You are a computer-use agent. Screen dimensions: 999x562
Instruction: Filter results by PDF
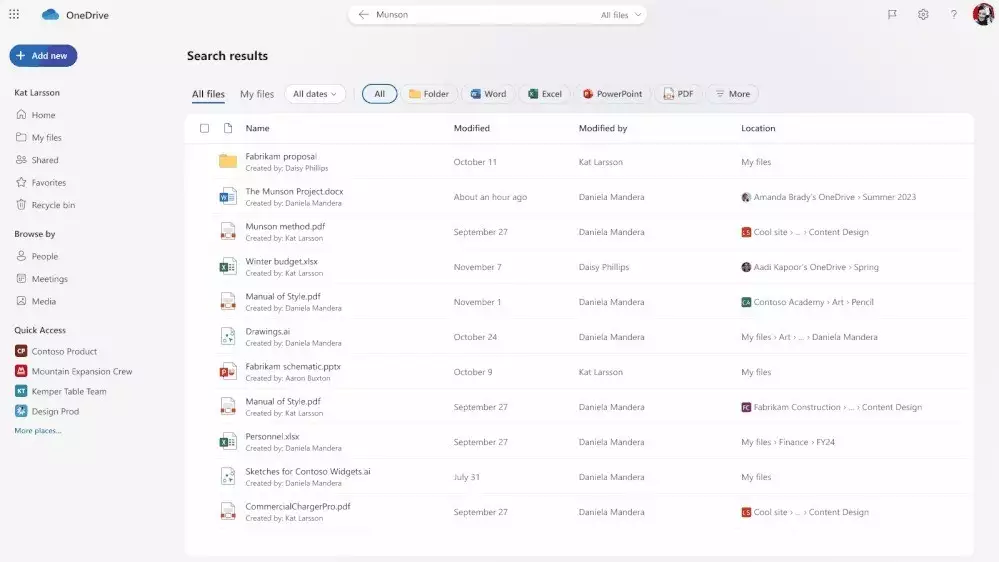(x=679, y=94)
